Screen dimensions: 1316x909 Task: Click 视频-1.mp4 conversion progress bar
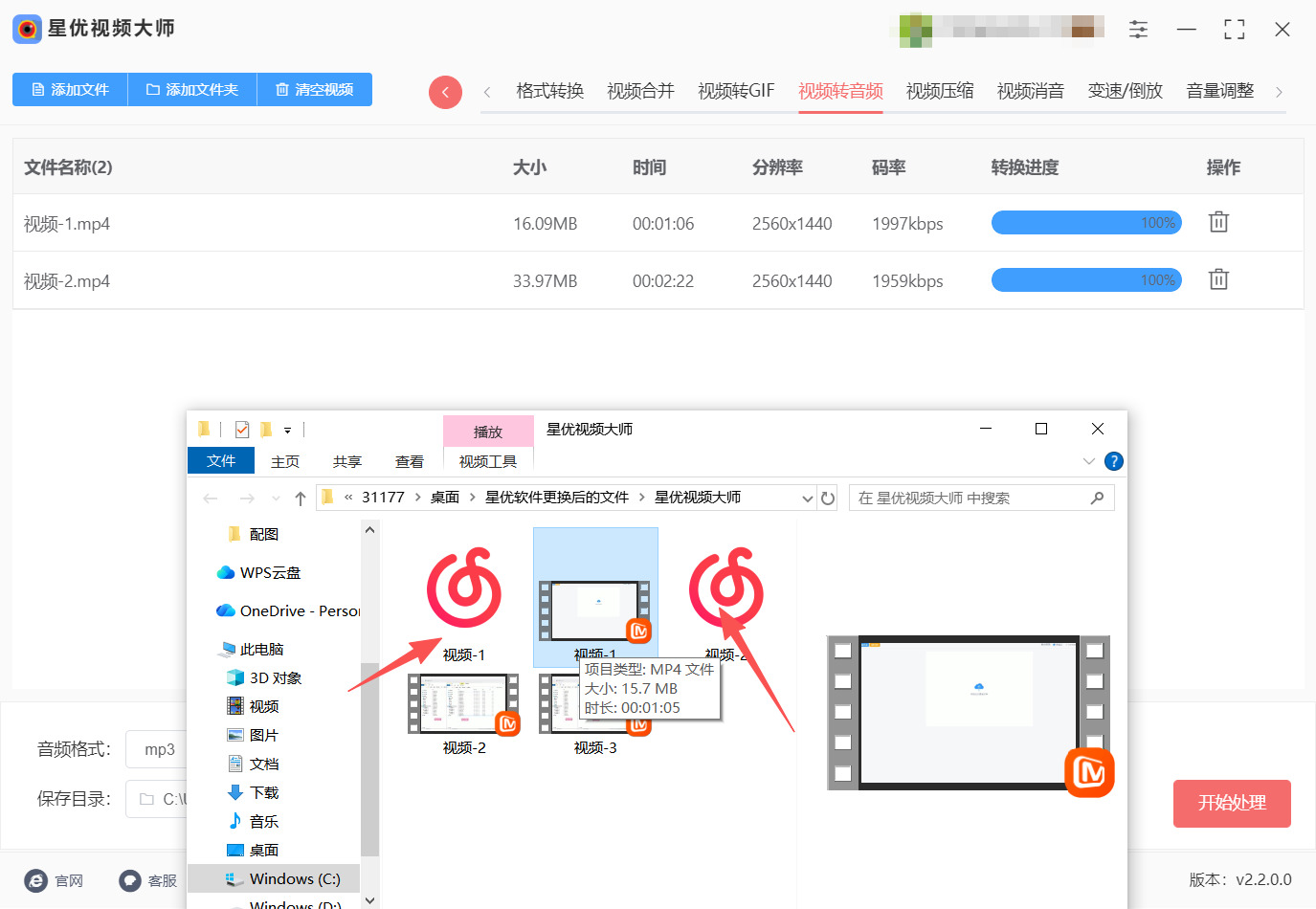(x=1086, y=223)
